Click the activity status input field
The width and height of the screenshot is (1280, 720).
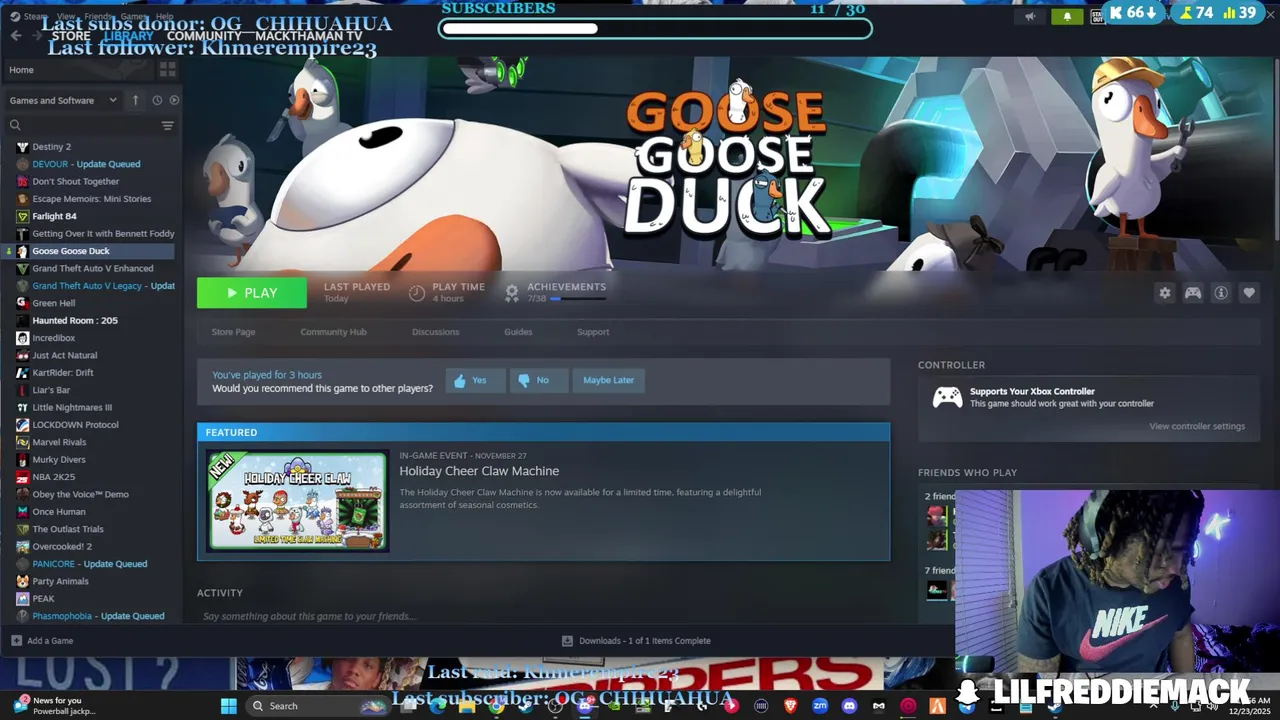pyautogui.click(x=543, y=616)
